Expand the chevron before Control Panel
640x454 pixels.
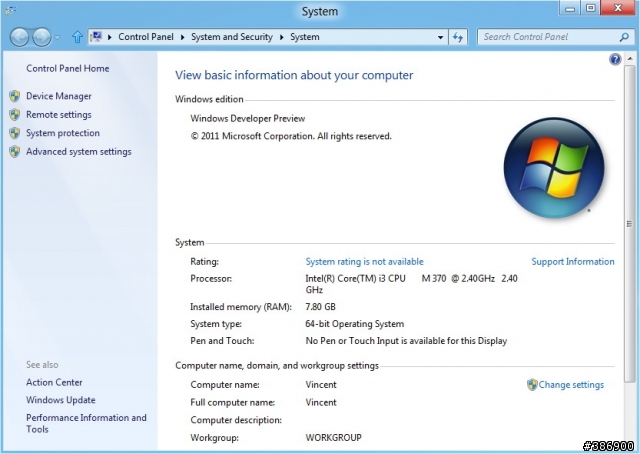click(x=109, y=37)
